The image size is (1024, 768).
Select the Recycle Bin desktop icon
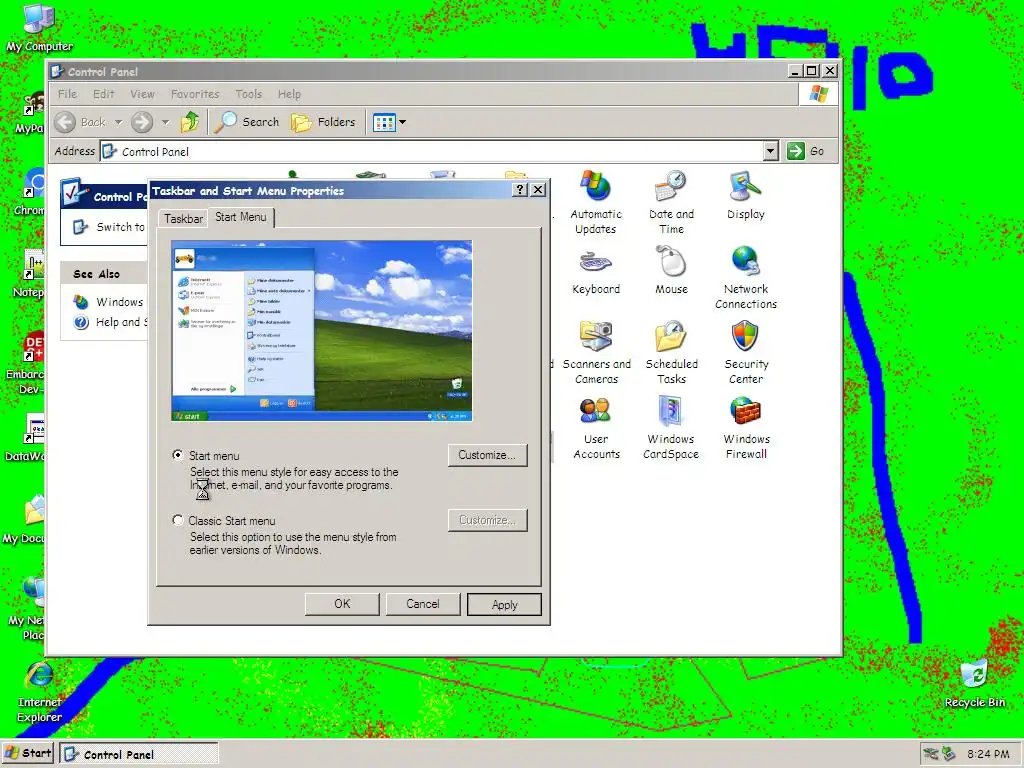pos(974,683)
